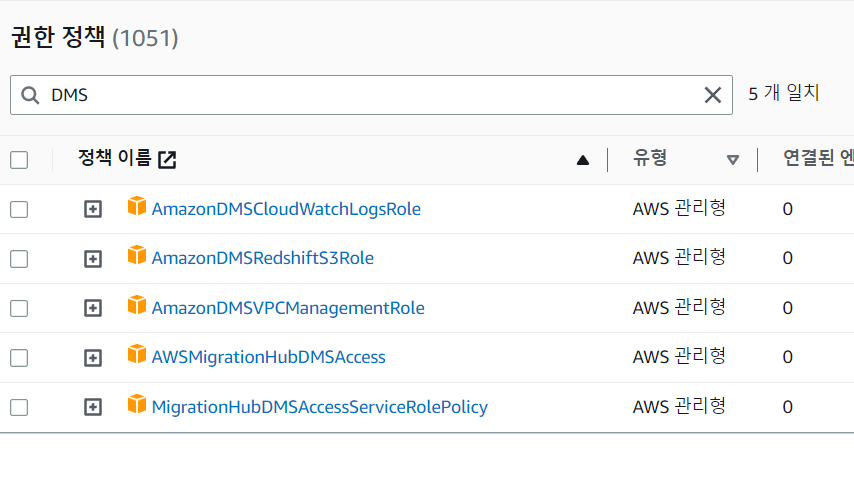854x486 pixels.
Task: Open the external link icon beside 정책 이름
Action: 167,160
